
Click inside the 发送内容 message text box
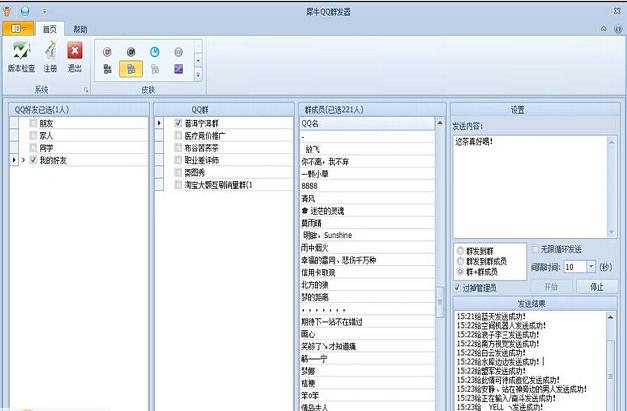[535, 185]
